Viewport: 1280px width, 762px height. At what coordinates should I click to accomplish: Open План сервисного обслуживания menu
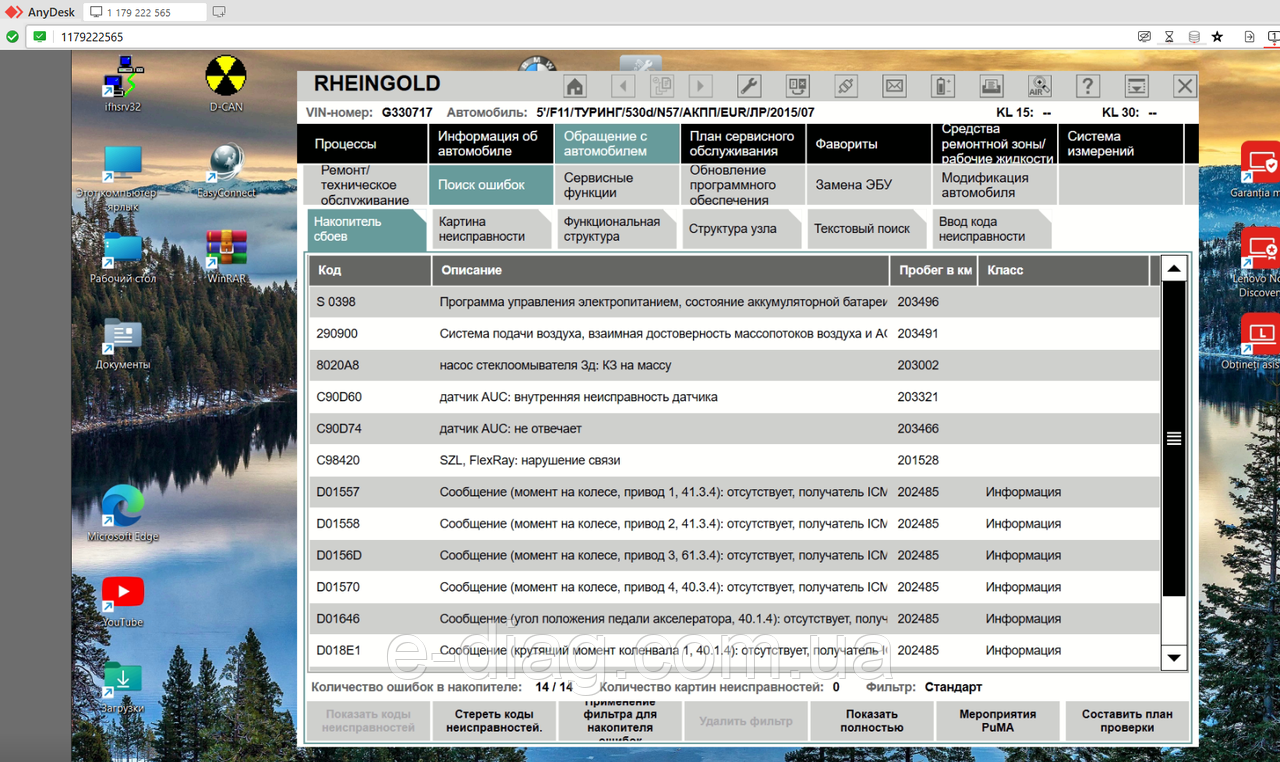point(743,144)
